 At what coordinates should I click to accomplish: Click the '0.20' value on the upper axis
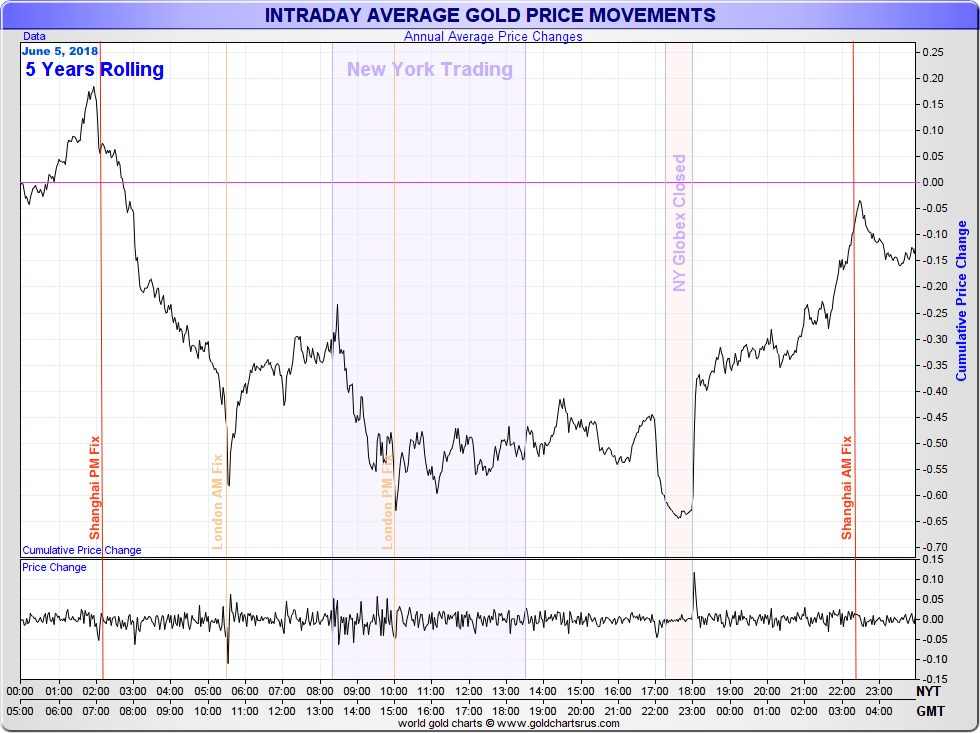[932, 78]
